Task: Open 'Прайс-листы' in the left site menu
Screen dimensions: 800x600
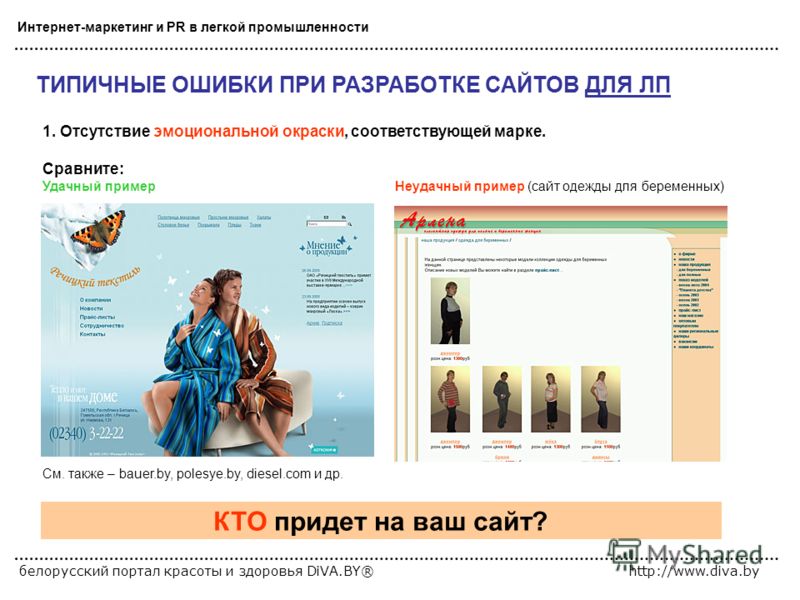Action: (x=97, y=317)
